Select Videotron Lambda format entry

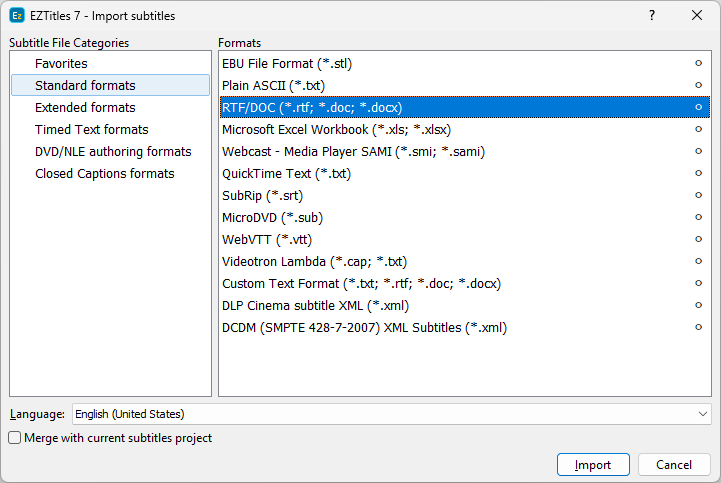click(x=314, y=261)
